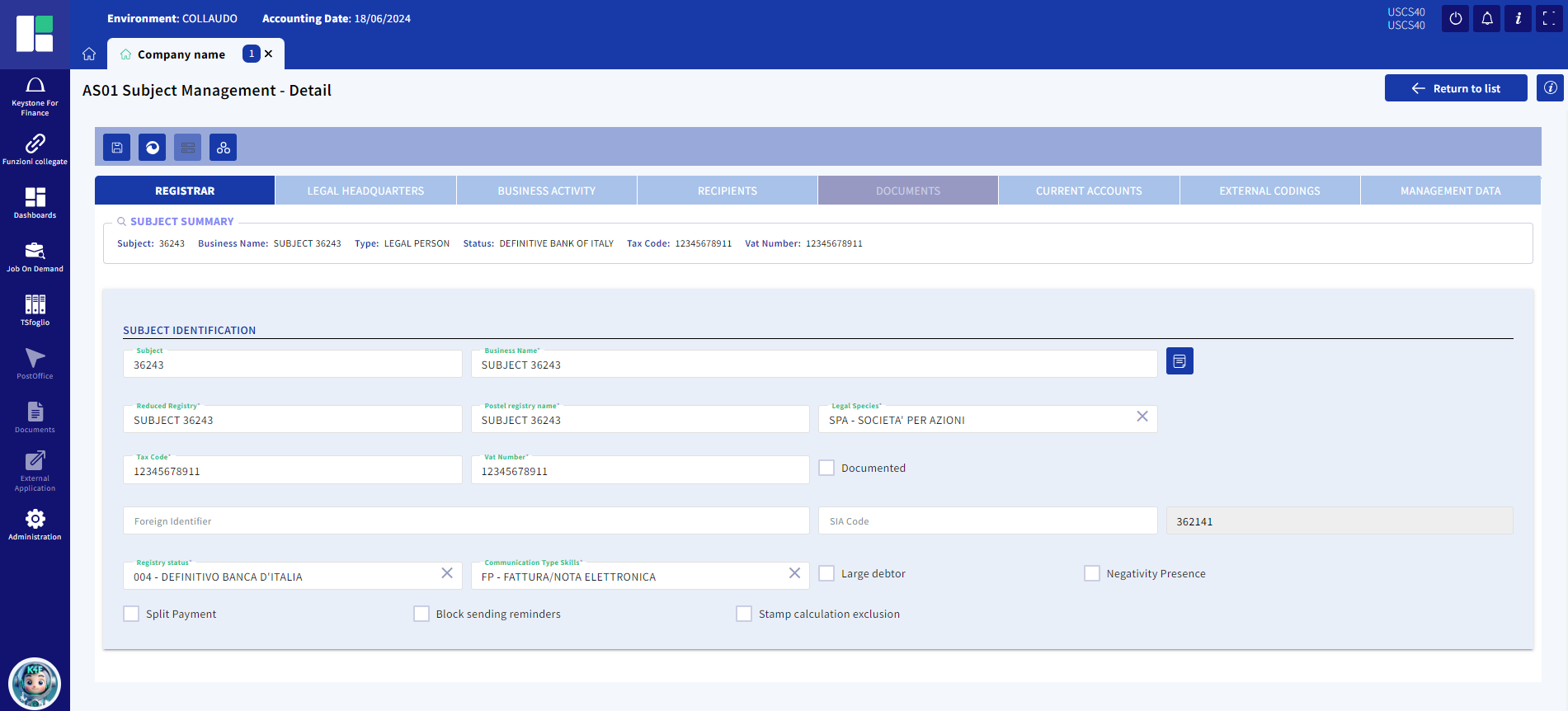Expand the Registry status dropdown
The image size is (1568, 711).
(280, 577)
